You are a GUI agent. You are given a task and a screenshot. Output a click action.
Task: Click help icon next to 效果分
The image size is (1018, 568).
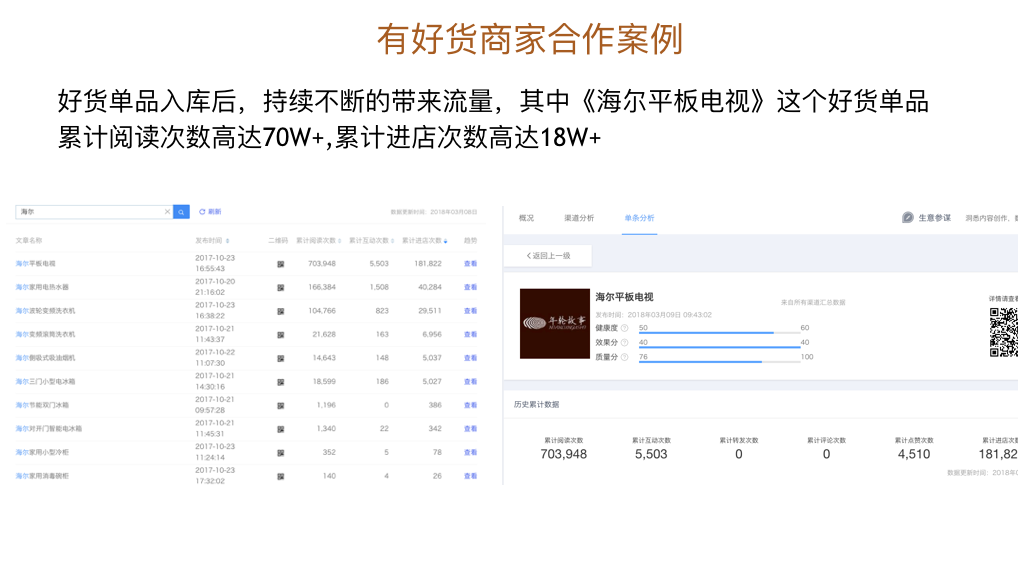[x=625, y=342]
